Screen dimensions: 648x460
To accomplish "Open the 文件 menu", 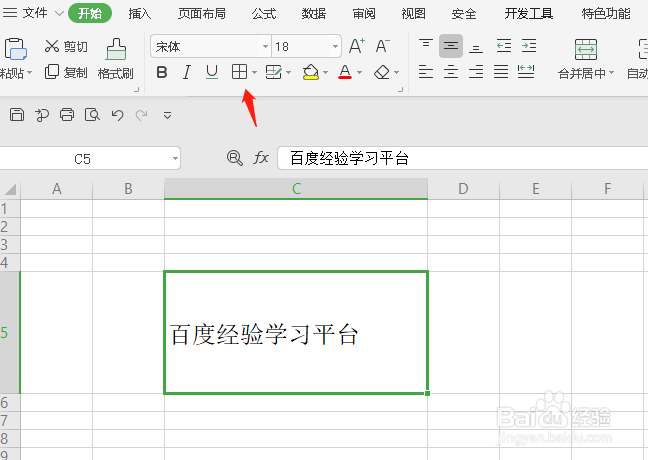I will 35,13.
